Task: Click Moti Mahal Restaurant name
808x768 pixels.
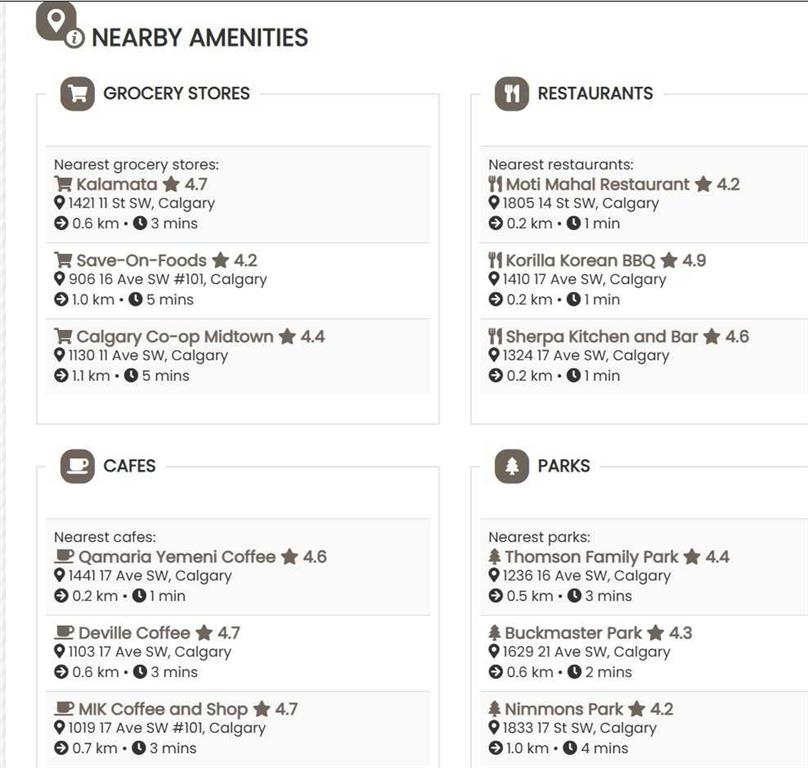Action: click(597, 185)
